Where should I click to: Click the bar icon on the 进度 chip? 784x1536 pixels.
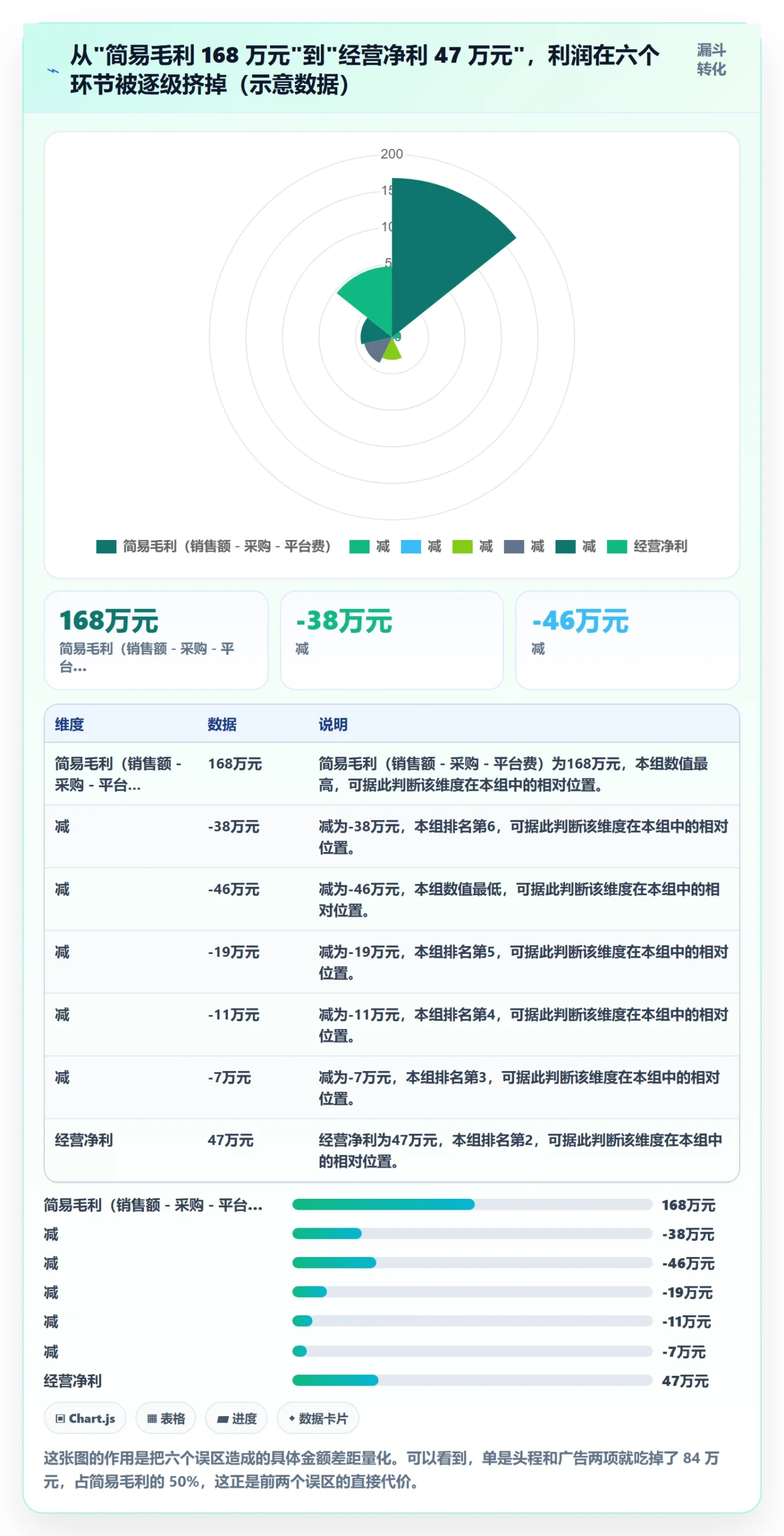tap(223, 1420)
